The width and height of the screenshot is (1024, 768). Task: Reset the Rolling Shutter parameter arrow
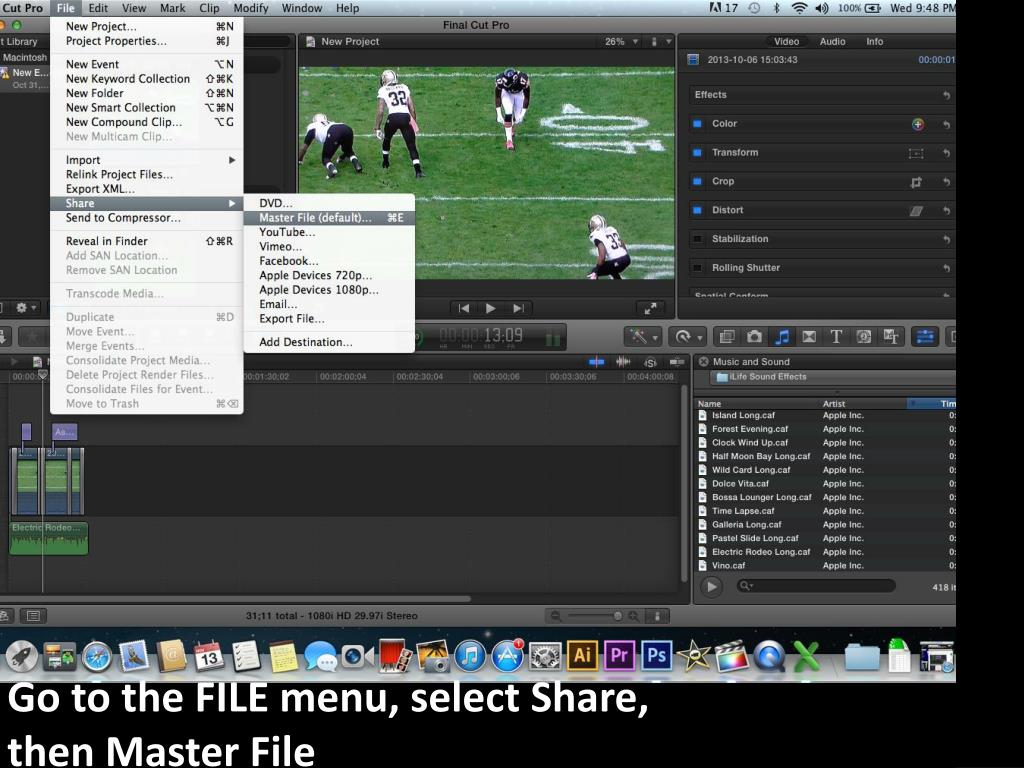point(946,268)
